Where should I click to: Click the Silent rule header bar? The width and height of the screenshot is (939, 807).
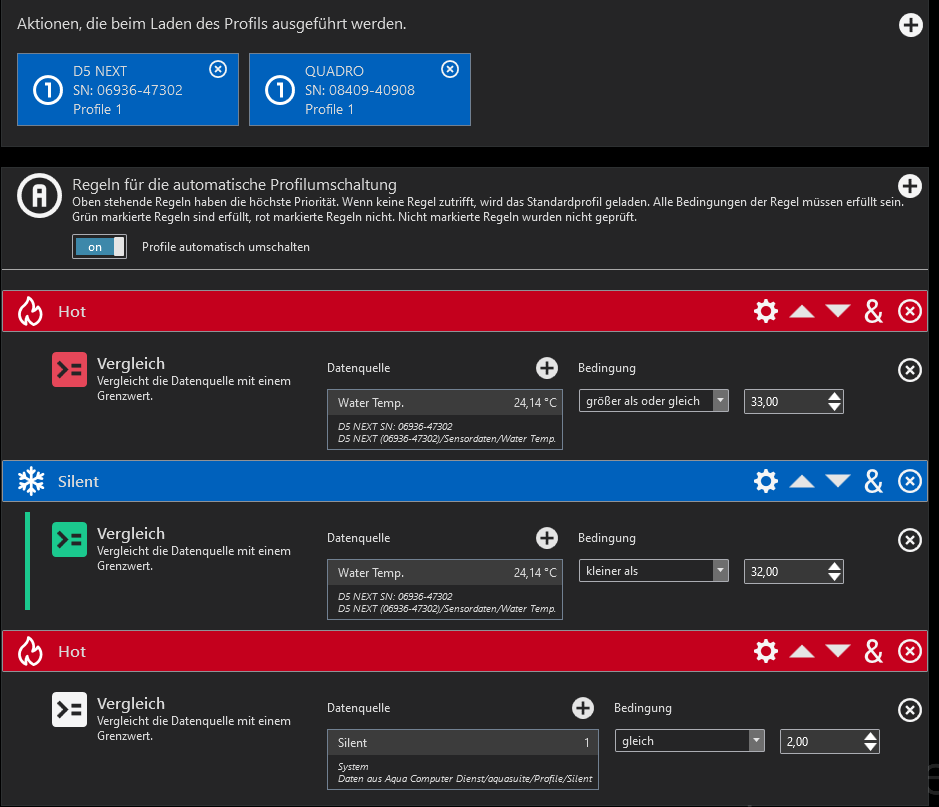pos(400,482)
